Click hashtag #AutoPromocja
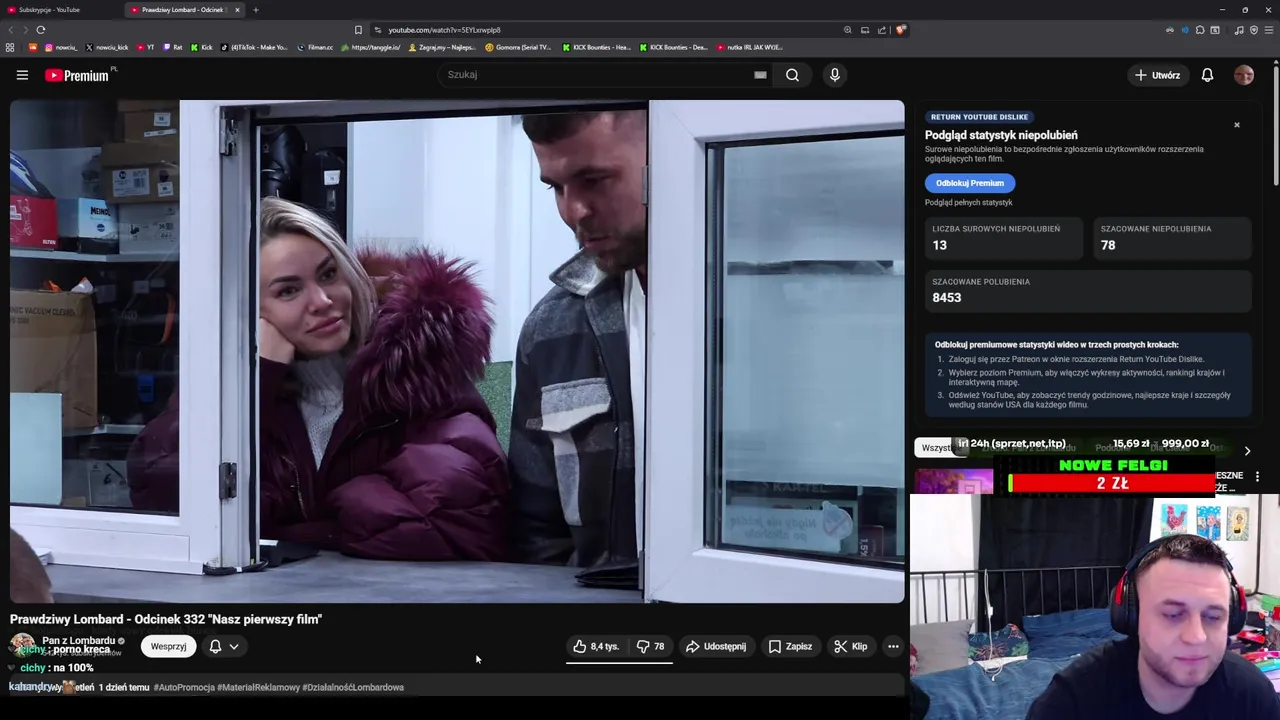This screenshot has width=1280, height=720. 184,687
